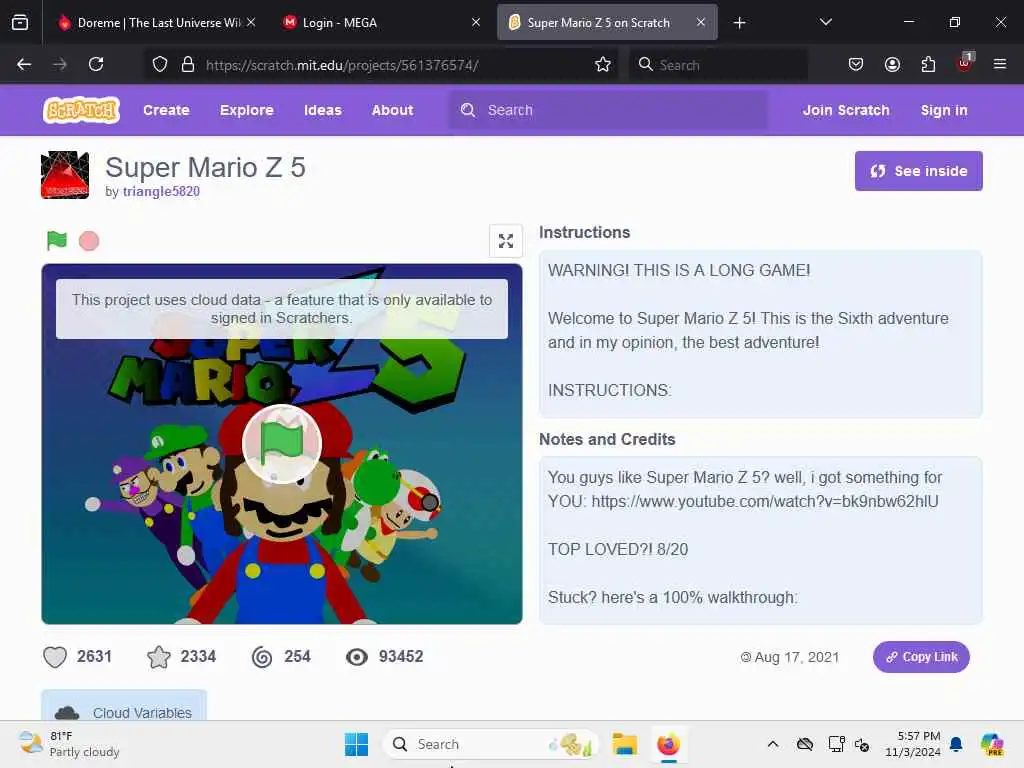The image size is (1024, 768).
Task: Open the Pocket save icon
Action: pos(856,64)
